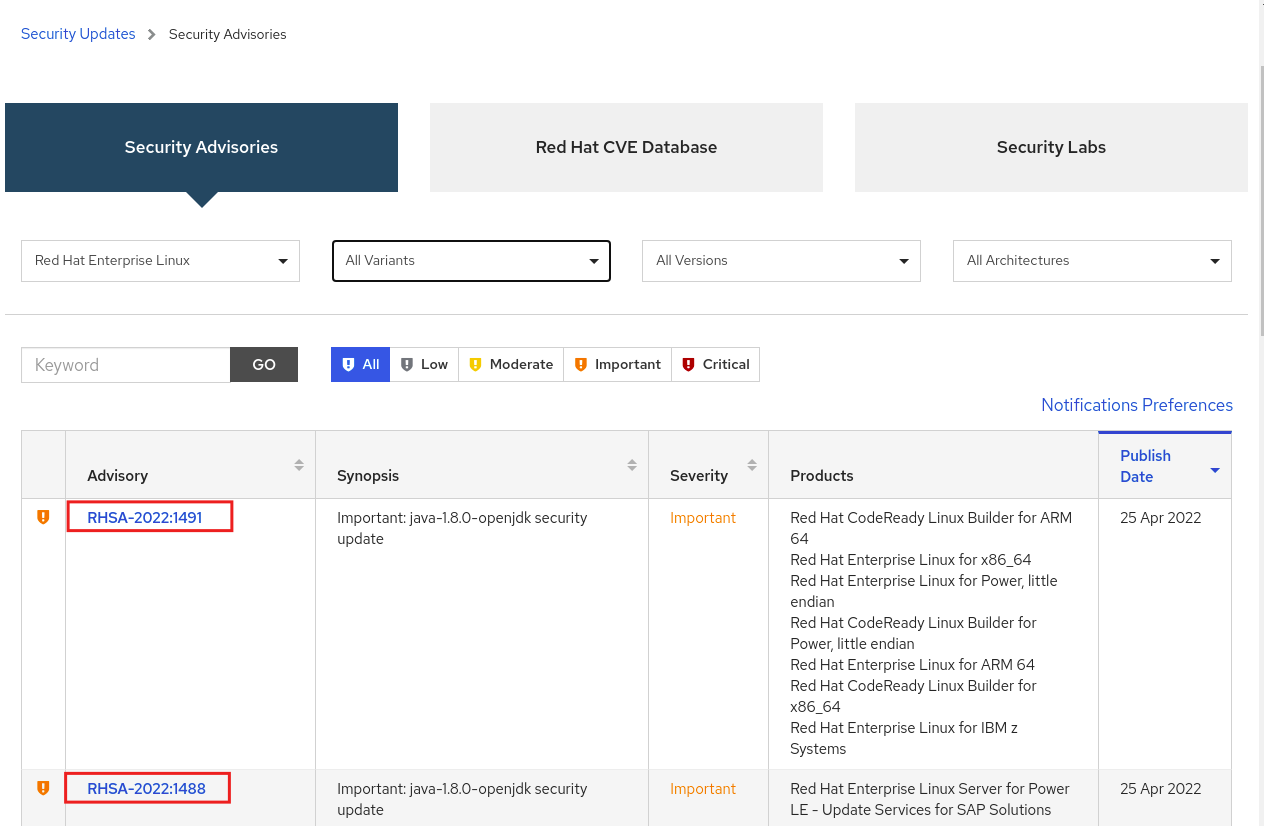This screenshot has height=826, width=1264.
Task: Click the sort arrows in Advisory column
Action: (298, 465)
